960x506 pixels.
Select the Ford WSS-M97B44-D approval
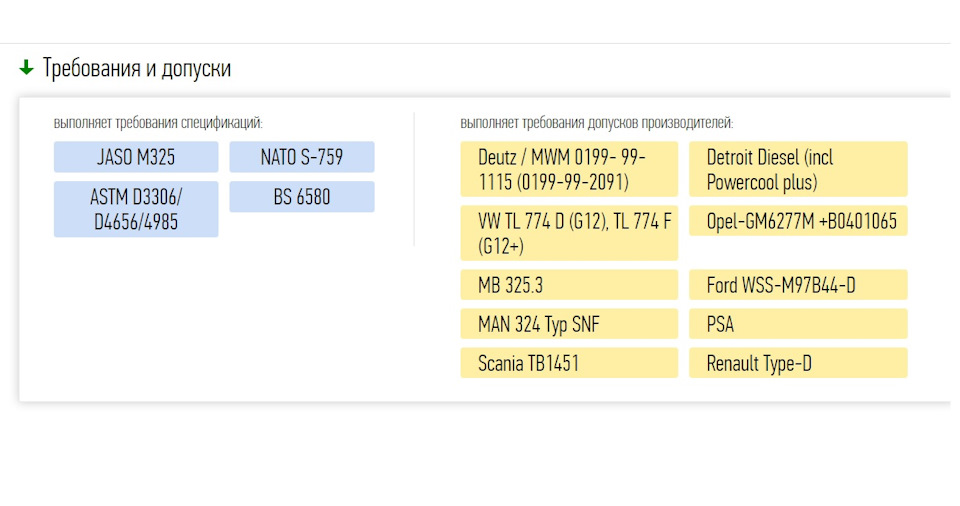[798, 285]
